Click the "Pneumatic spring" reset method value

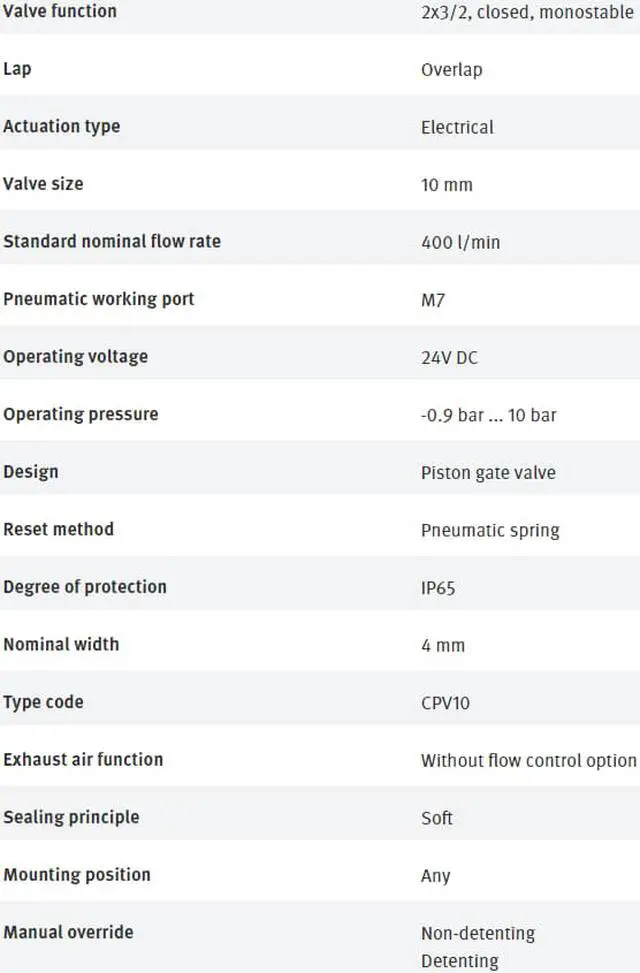(x=490, y=530)
